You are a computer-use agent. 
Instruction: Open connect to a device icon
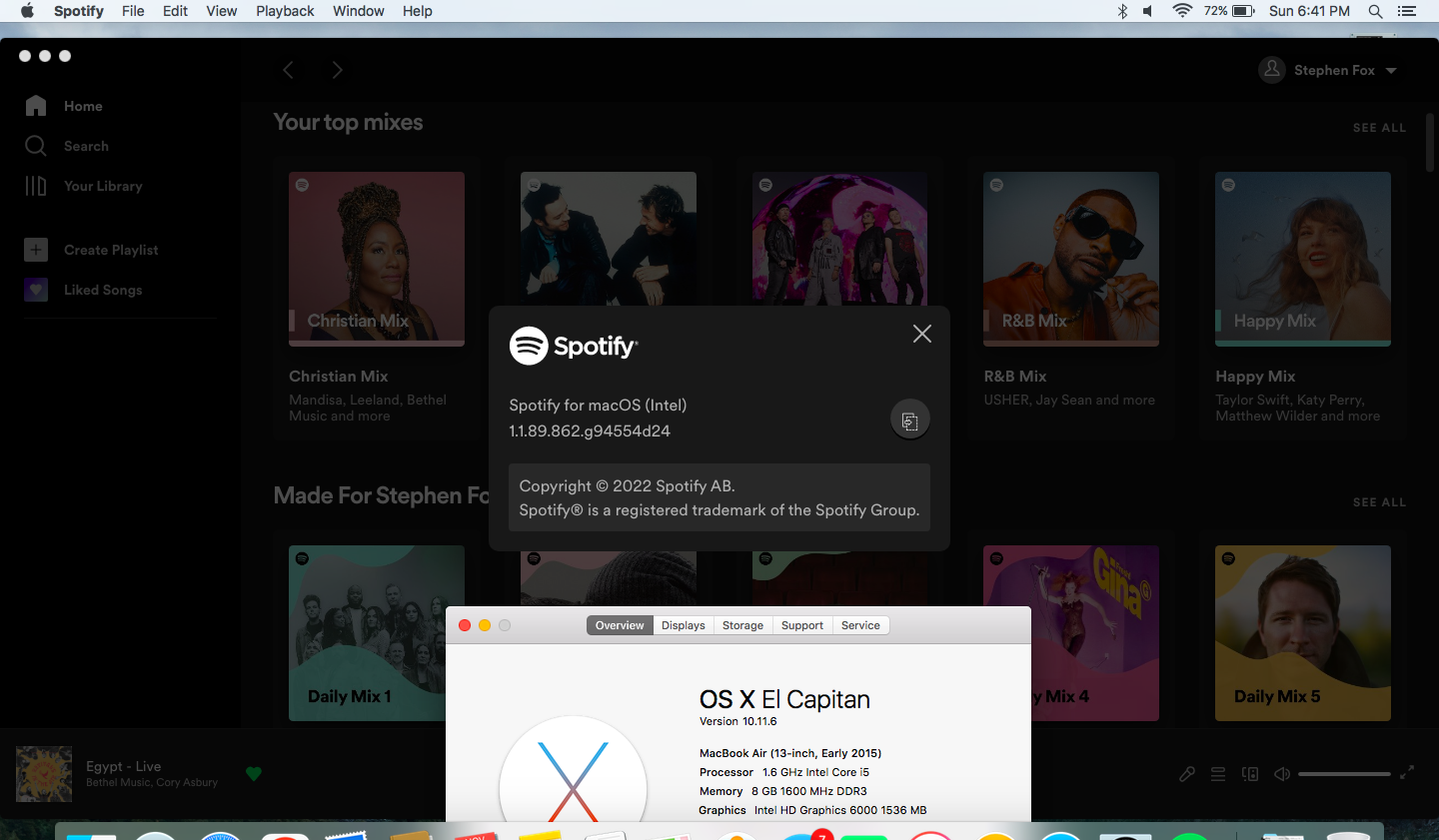(x=1250, y=774)
